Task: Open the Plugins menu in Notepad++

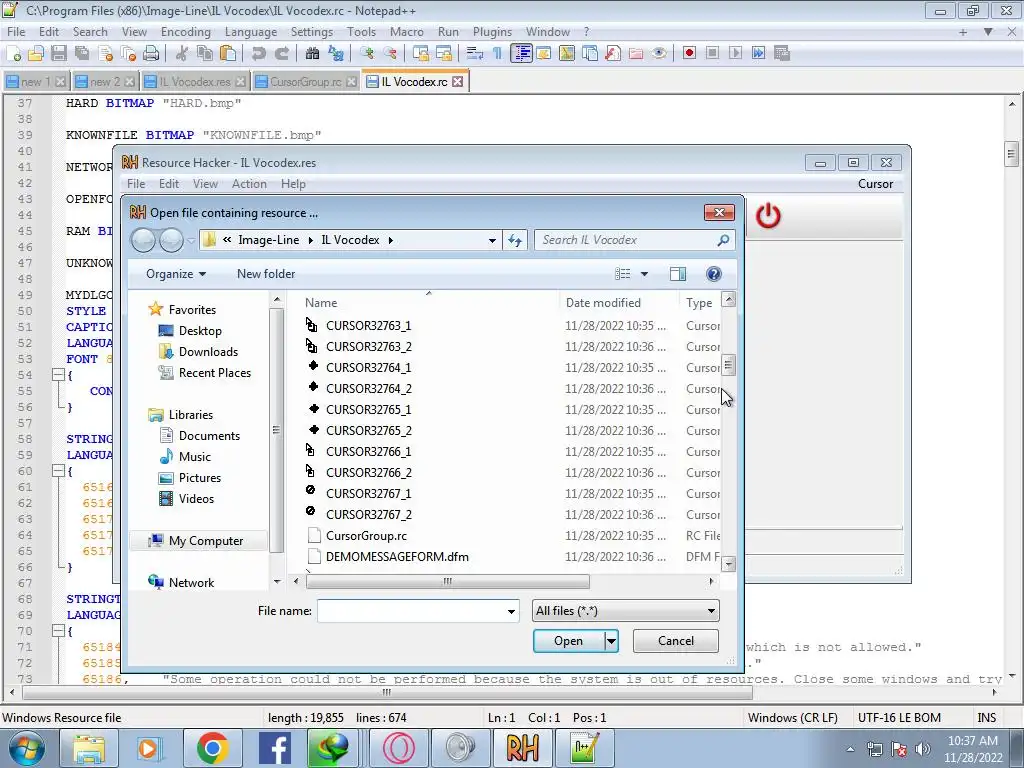Action: [x=492, y=32]
